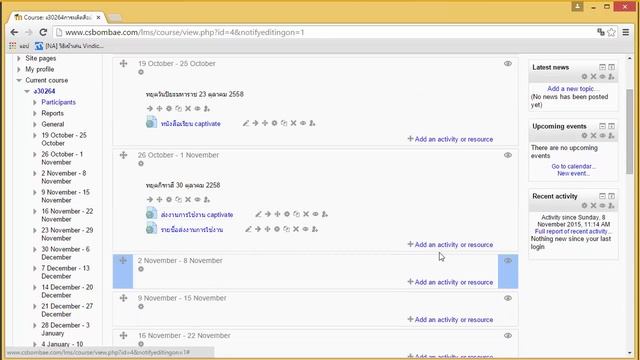The image size is (640, 360).
Task: Delete label dated 30 in 26 October section
Action: (188, 200)
